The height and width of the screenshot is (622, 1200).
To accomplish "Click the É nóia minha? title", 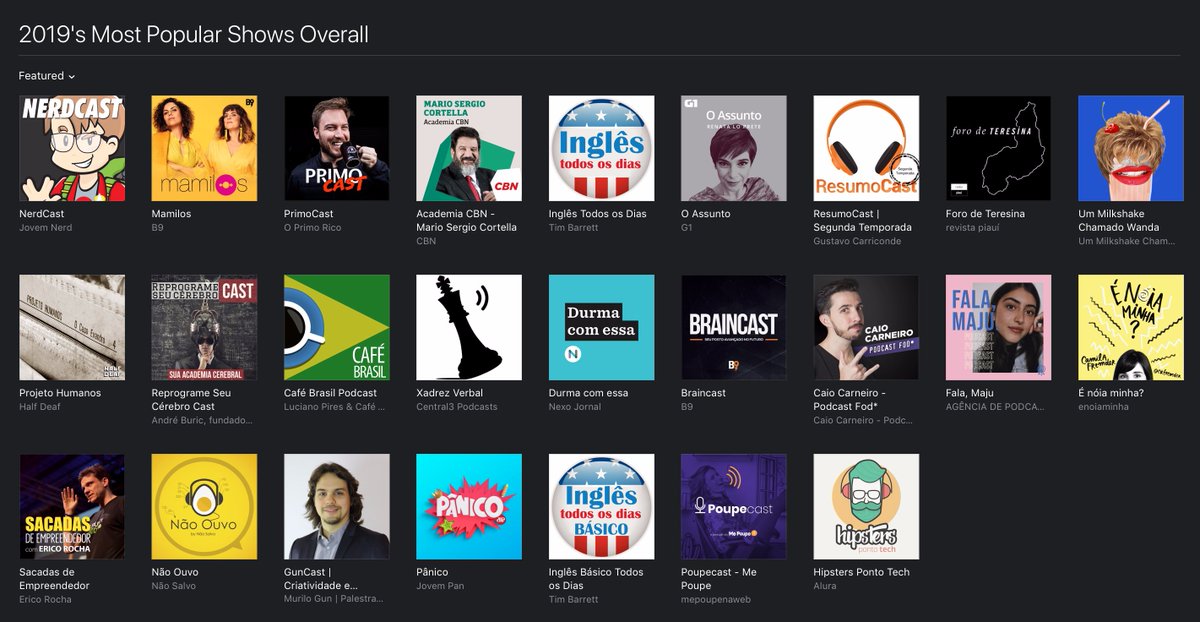I will pyautogui.click(x=1111, y=393).
